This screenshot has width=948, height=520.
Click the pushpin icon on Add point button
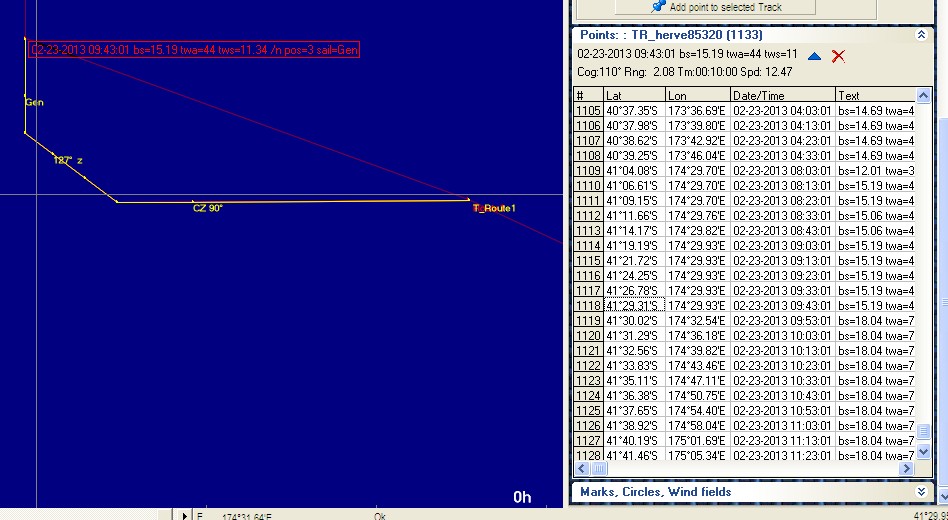pos(659,6)
